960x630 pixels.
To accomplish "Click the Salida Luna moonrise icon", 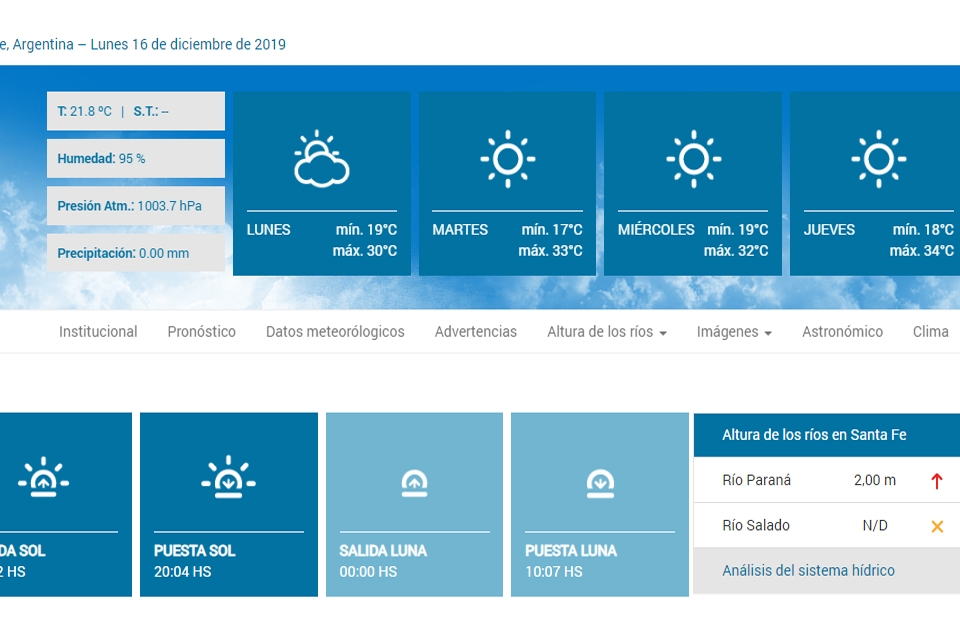I will [414, 484].
